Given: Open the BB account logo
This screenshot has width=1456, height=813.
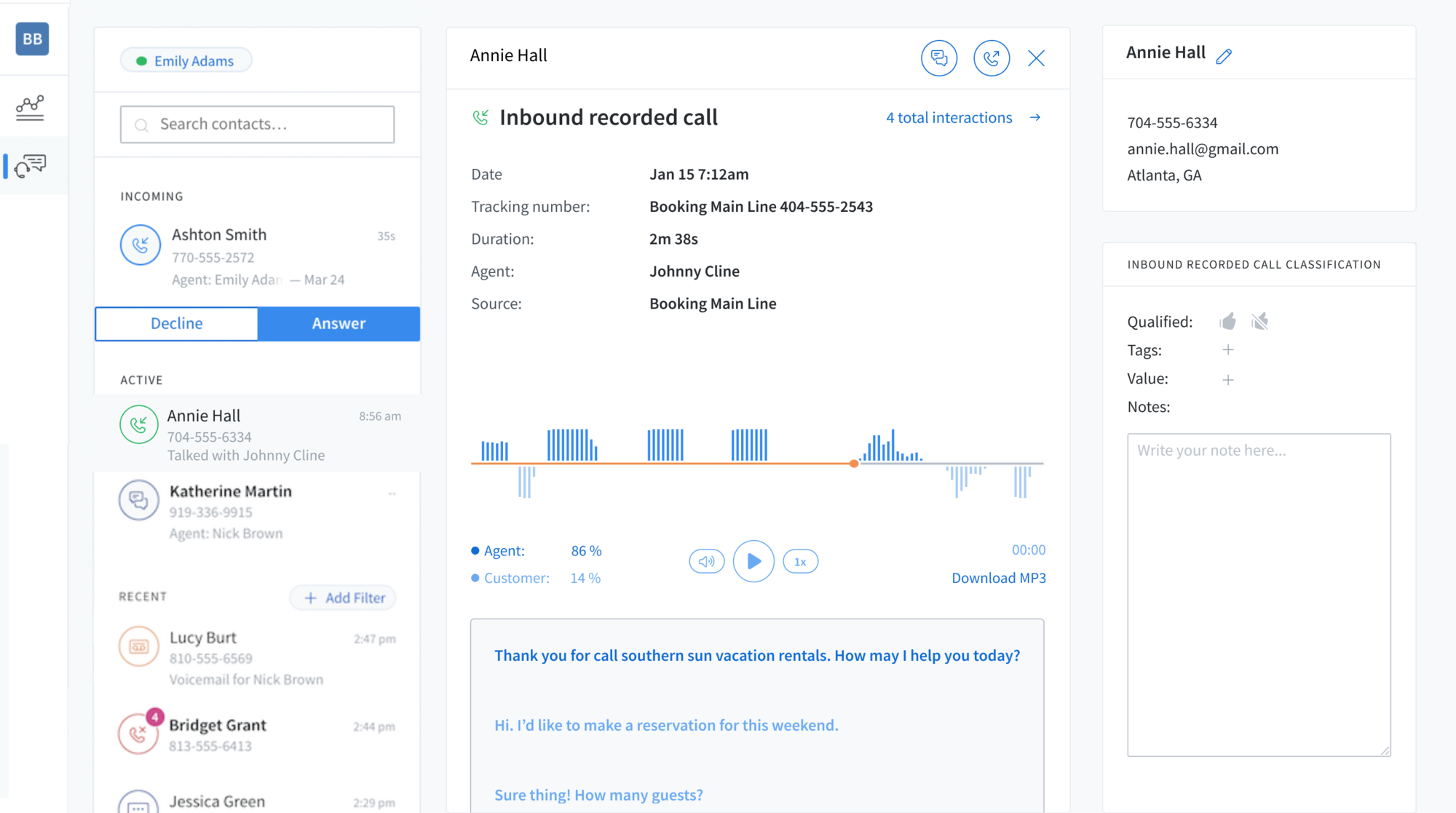Looking at the screenshot, I should (32, 39).
